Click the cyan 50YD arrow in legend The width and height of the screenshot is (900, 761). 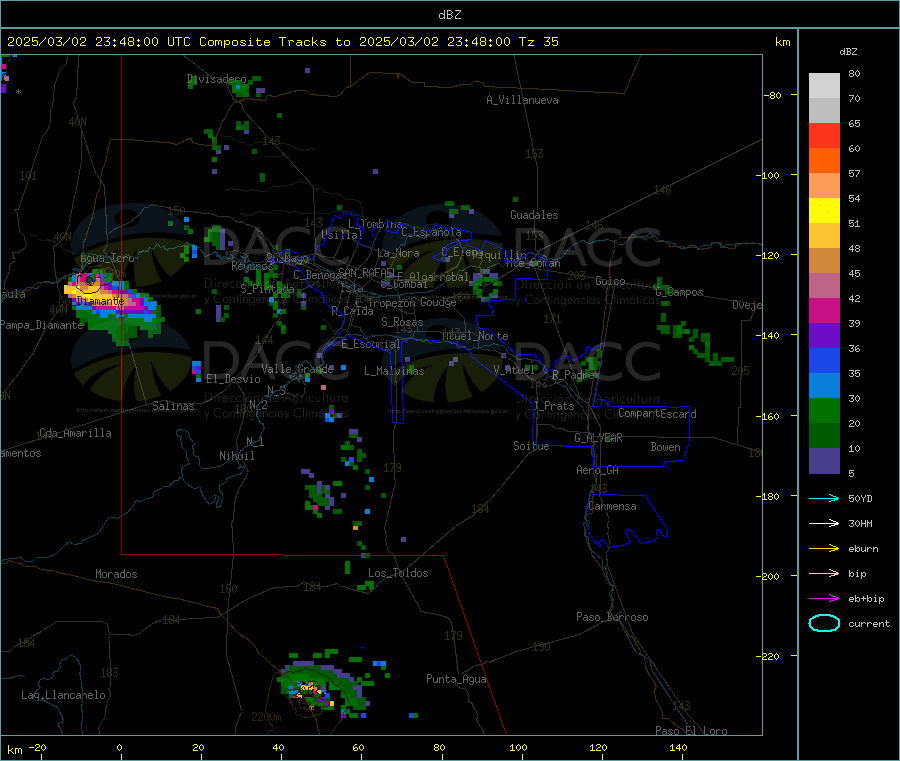point(824,498)
